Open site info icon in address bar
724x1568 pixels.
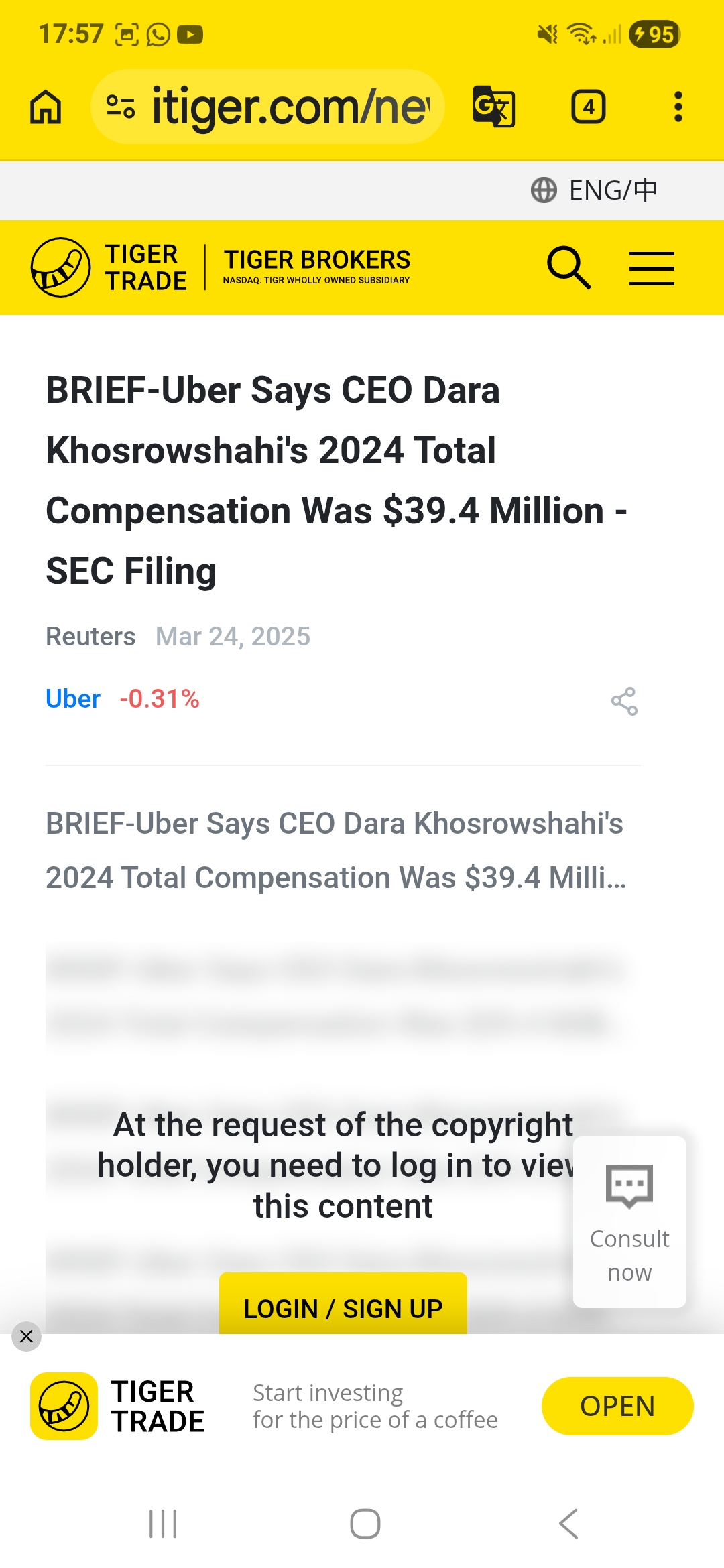click(x=121, y=107)
